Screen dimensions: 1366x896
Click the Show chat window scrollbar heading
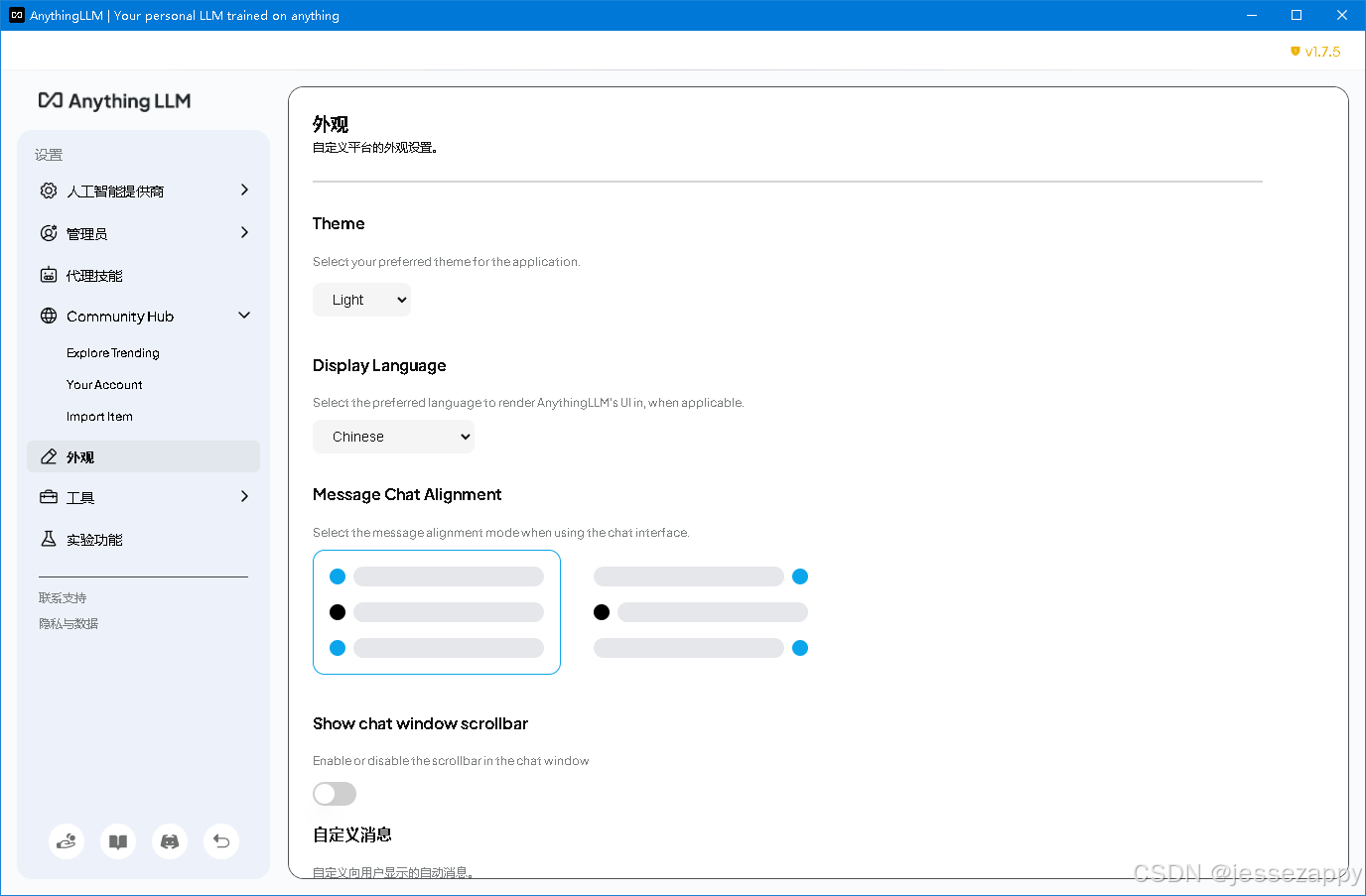(x=420, y=723)
